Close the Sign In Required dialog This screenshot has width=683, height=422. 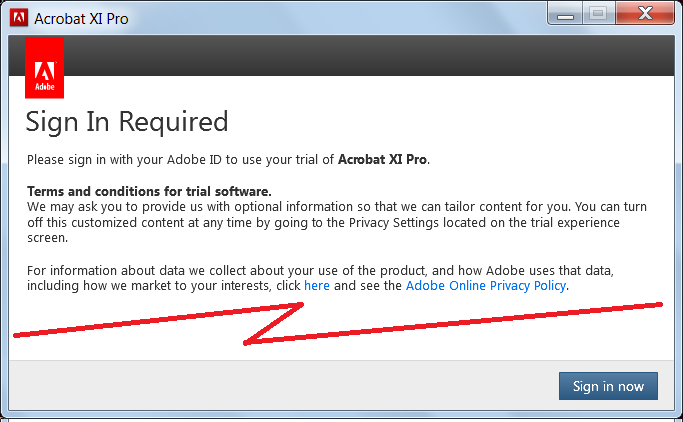pyautogui.click(x=645, y=14)
